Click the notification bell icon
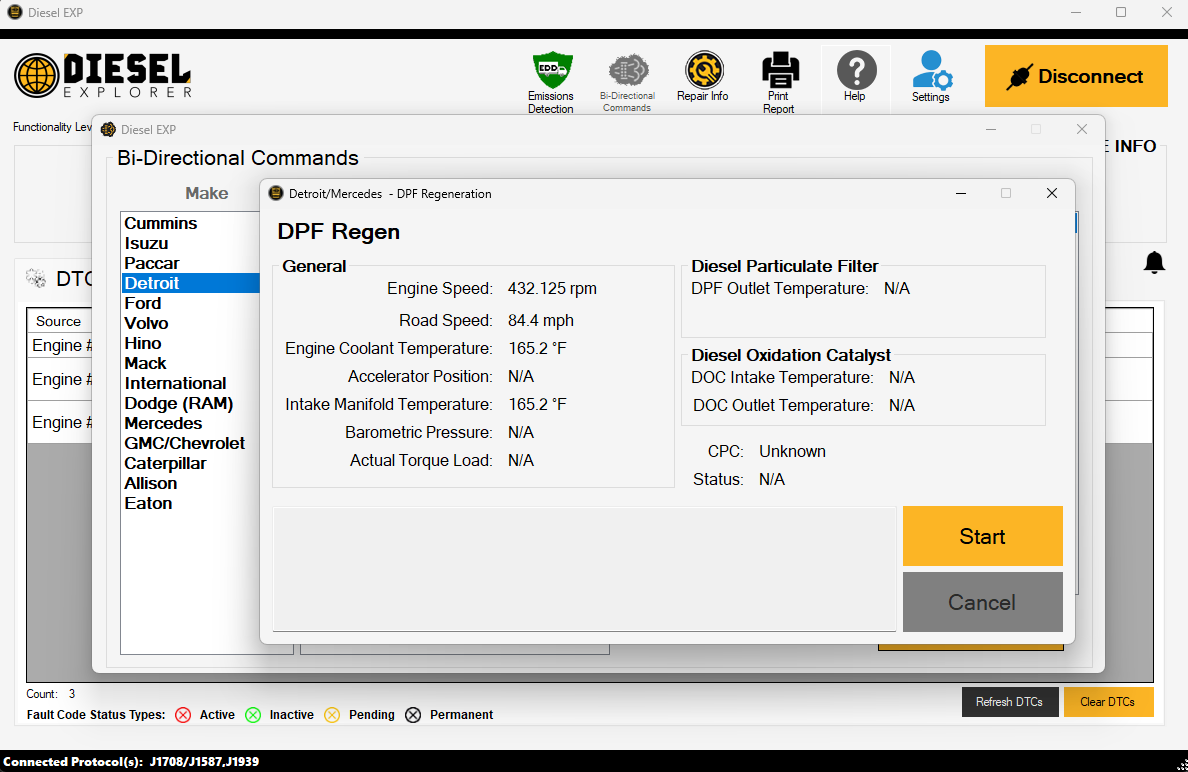This screenshot has height=772, width=1188. coord(1154,263)
